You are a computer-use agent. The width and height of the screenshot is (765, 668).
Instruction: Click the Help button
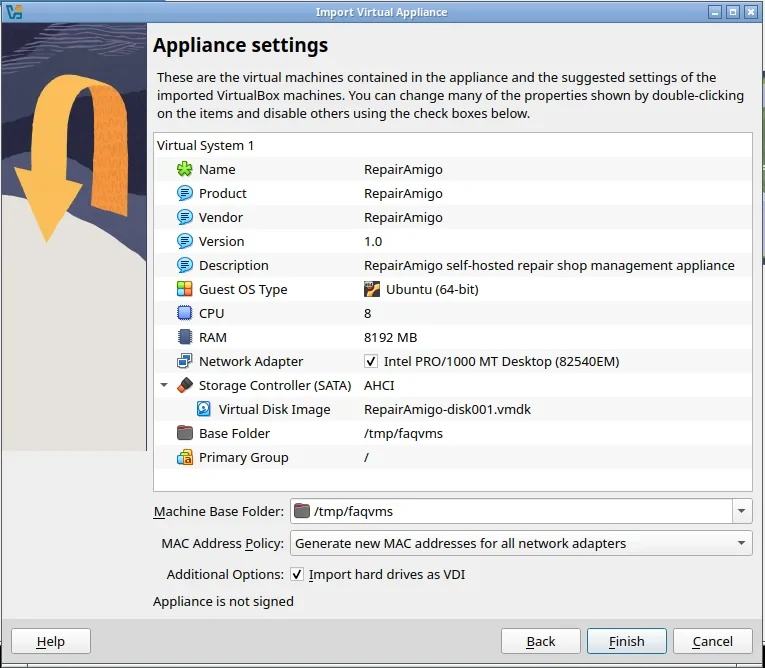pyautogui.click(x=51, y=641)
